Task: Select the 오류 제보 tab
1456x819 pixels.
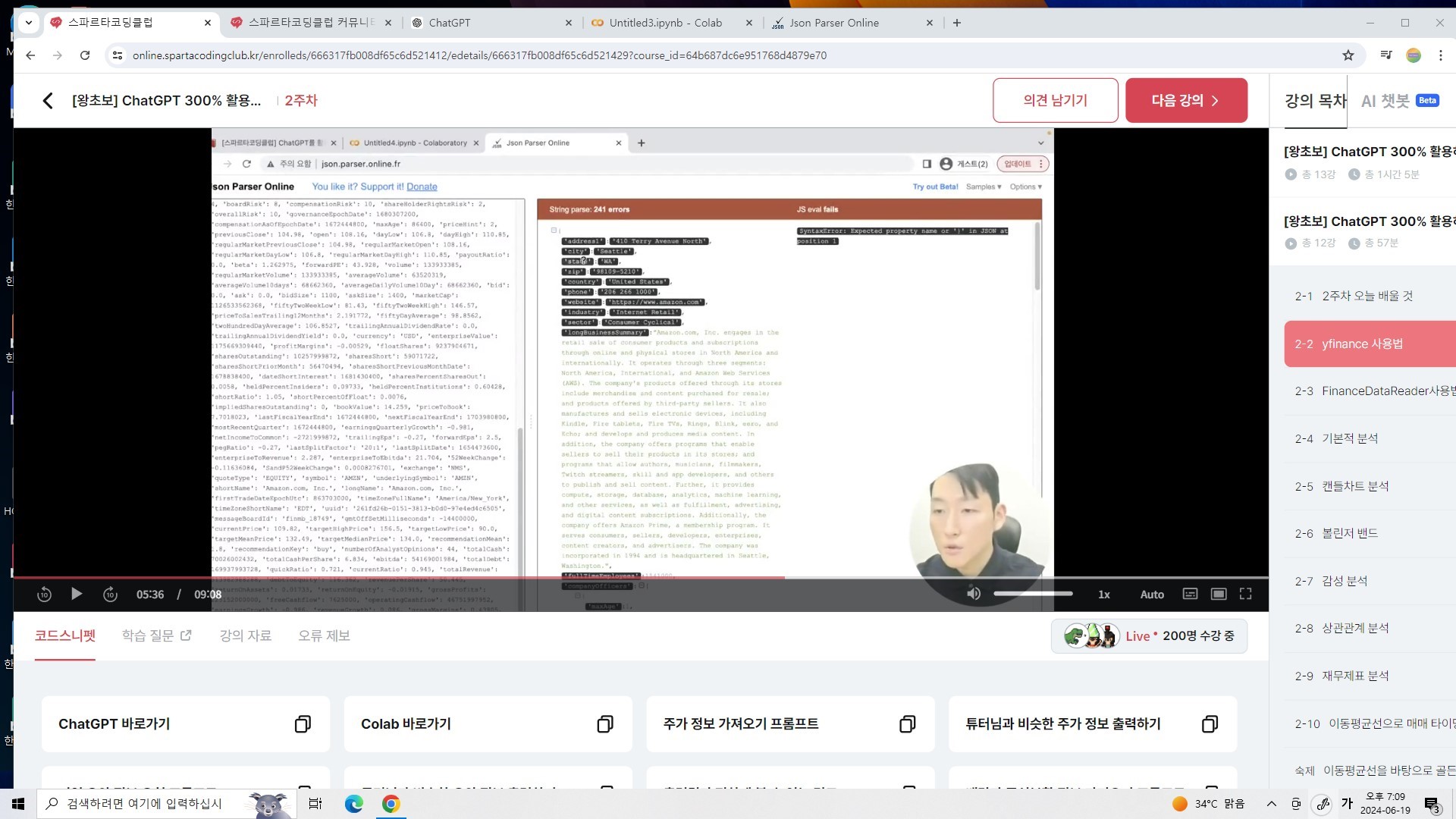Action: 324,635
